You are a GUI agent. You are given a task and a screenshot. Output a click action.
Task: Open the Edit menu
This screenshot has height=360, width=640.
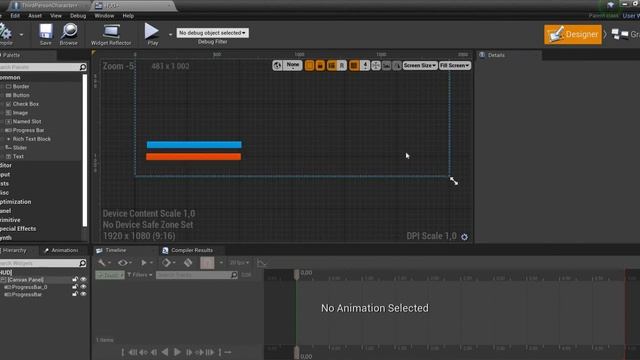[x=15, y=16]
